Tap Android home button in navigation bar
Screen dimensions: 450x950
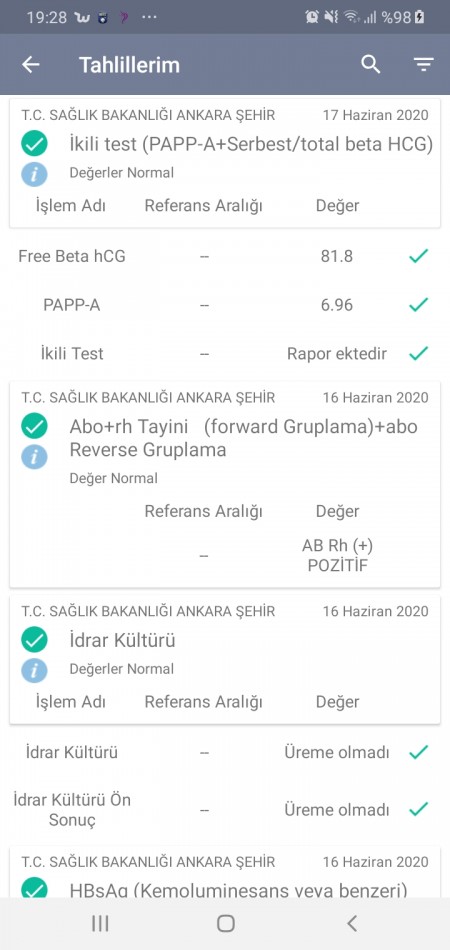[x=225, y=923]
